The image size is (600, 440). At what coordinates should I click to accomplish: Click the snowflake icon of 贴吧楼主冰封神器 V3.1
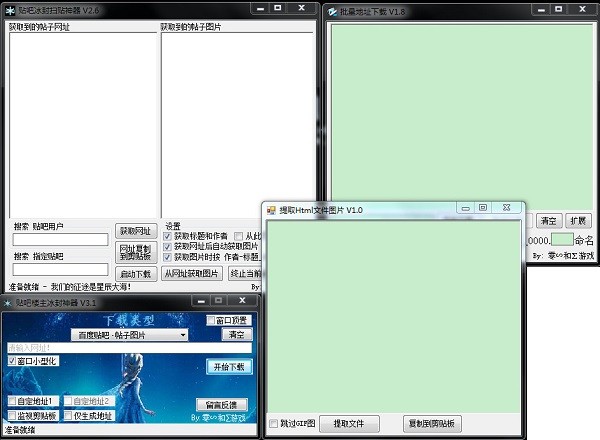(x=8, y=303)
